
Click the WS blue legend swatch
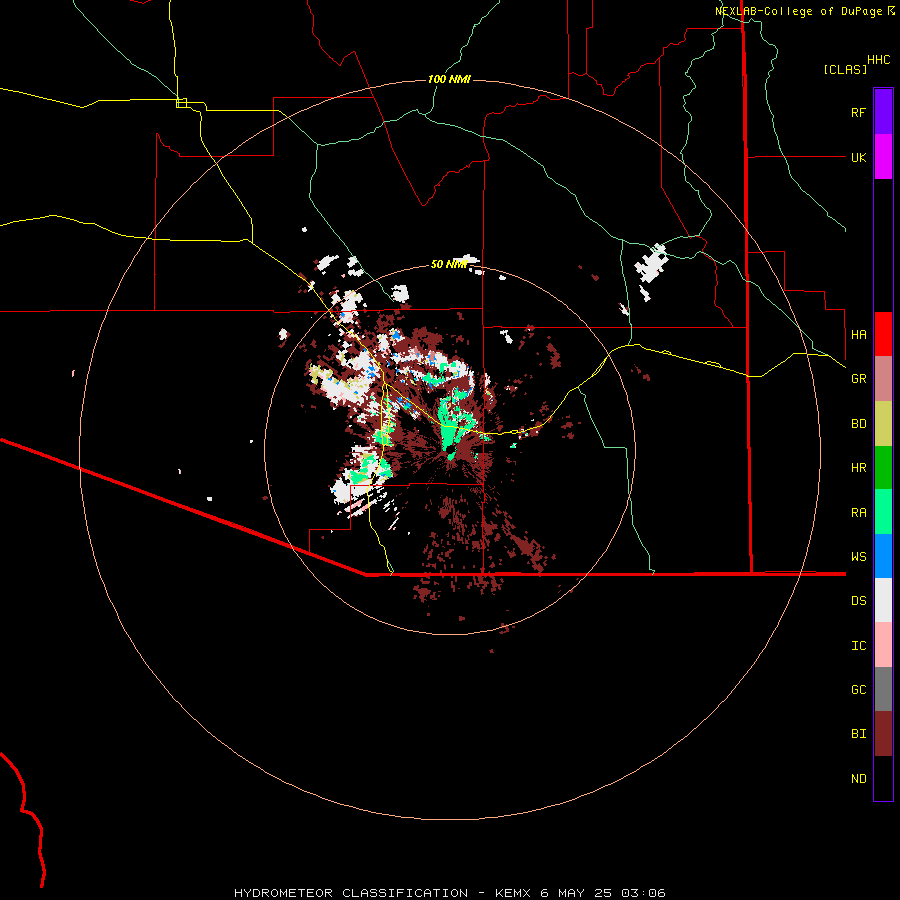pos(883,556)
